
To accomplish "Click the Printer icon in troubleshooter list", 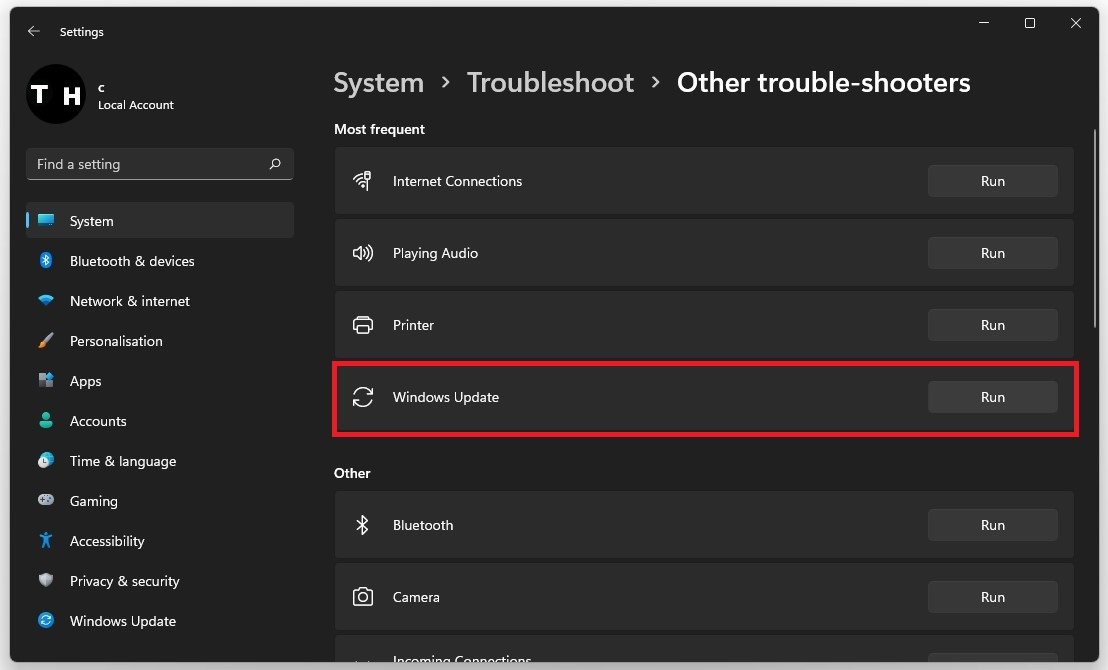I will (363, 325).
